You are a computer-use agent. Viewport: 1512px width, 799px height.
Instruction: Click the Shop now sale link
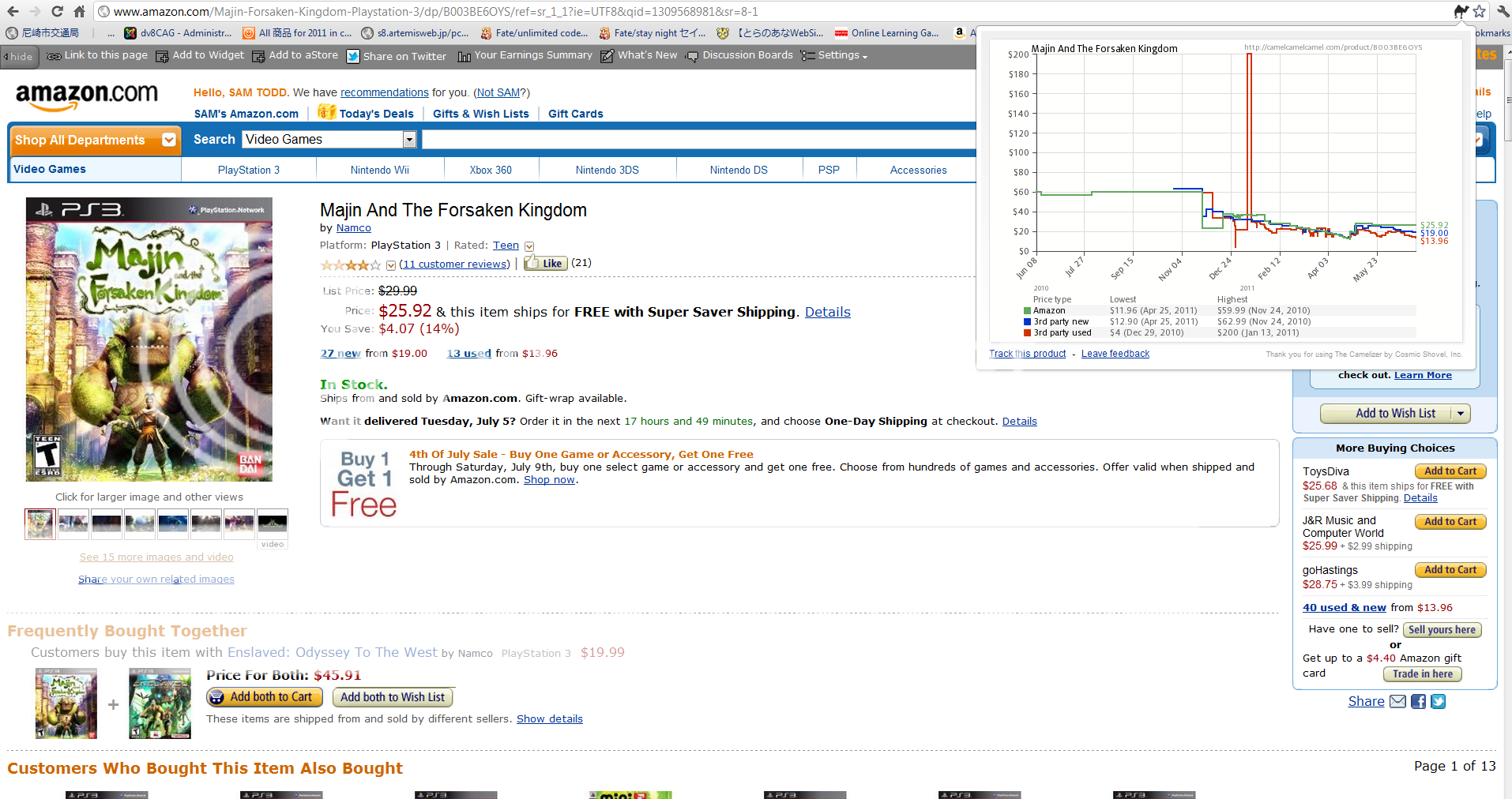pos(549,480)
